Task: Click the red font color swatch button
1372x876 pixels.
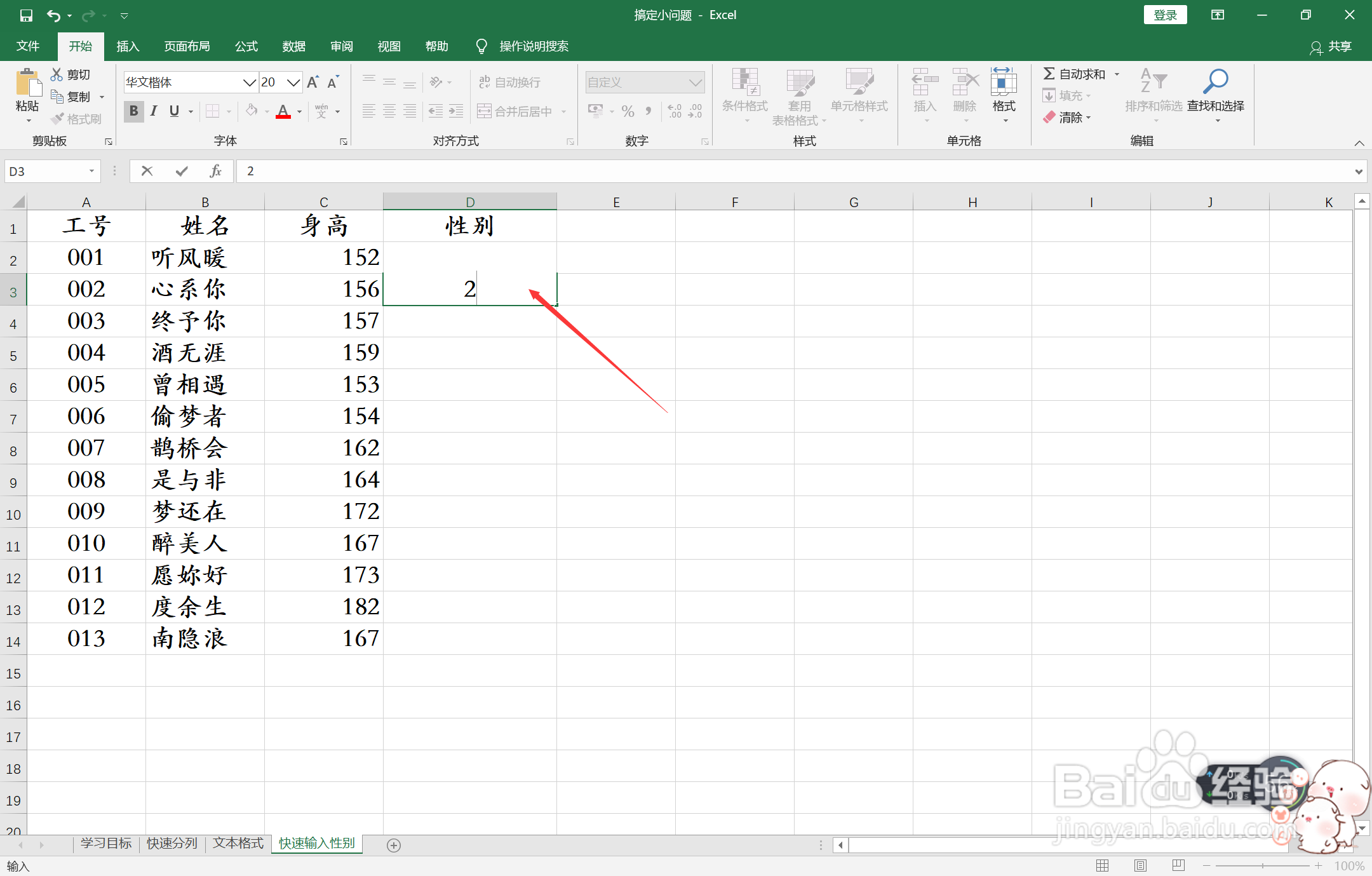Action: [x=283, y=111]
